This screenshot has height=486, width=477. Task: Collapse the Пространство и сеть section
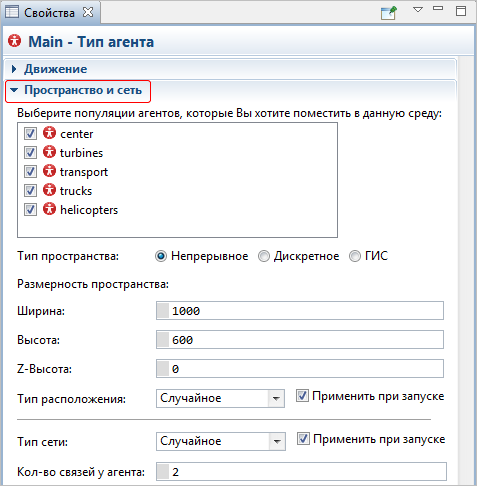(x=14, y=90)
